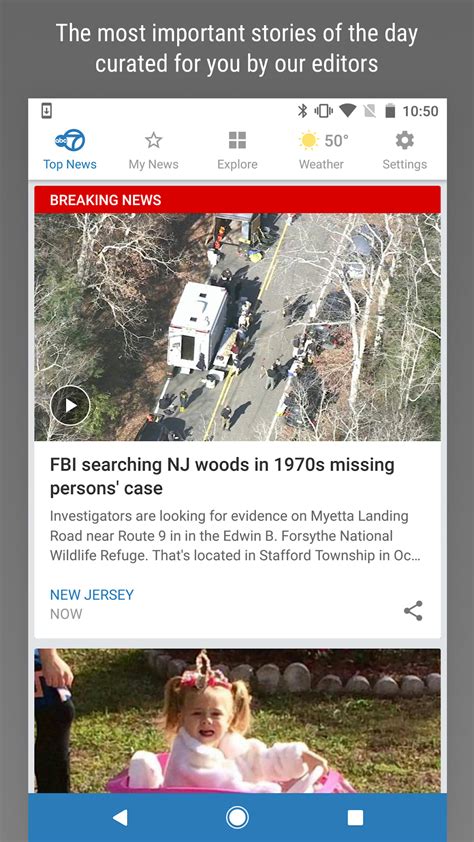
Task: Tap the Android home button
Action: 237,818
